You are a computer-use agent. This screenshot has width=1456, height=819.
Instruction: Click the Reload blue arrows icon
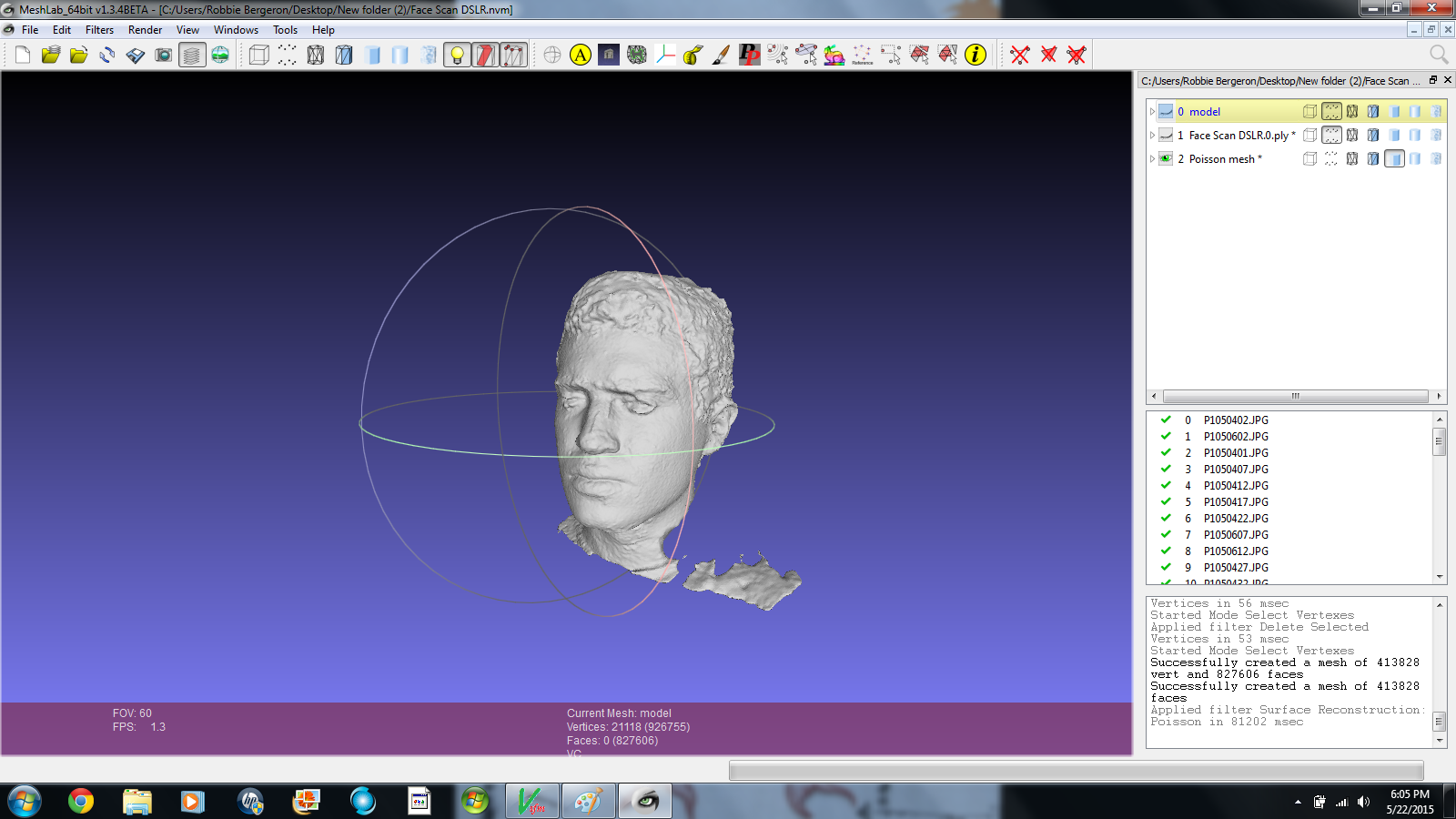point(107,56)
